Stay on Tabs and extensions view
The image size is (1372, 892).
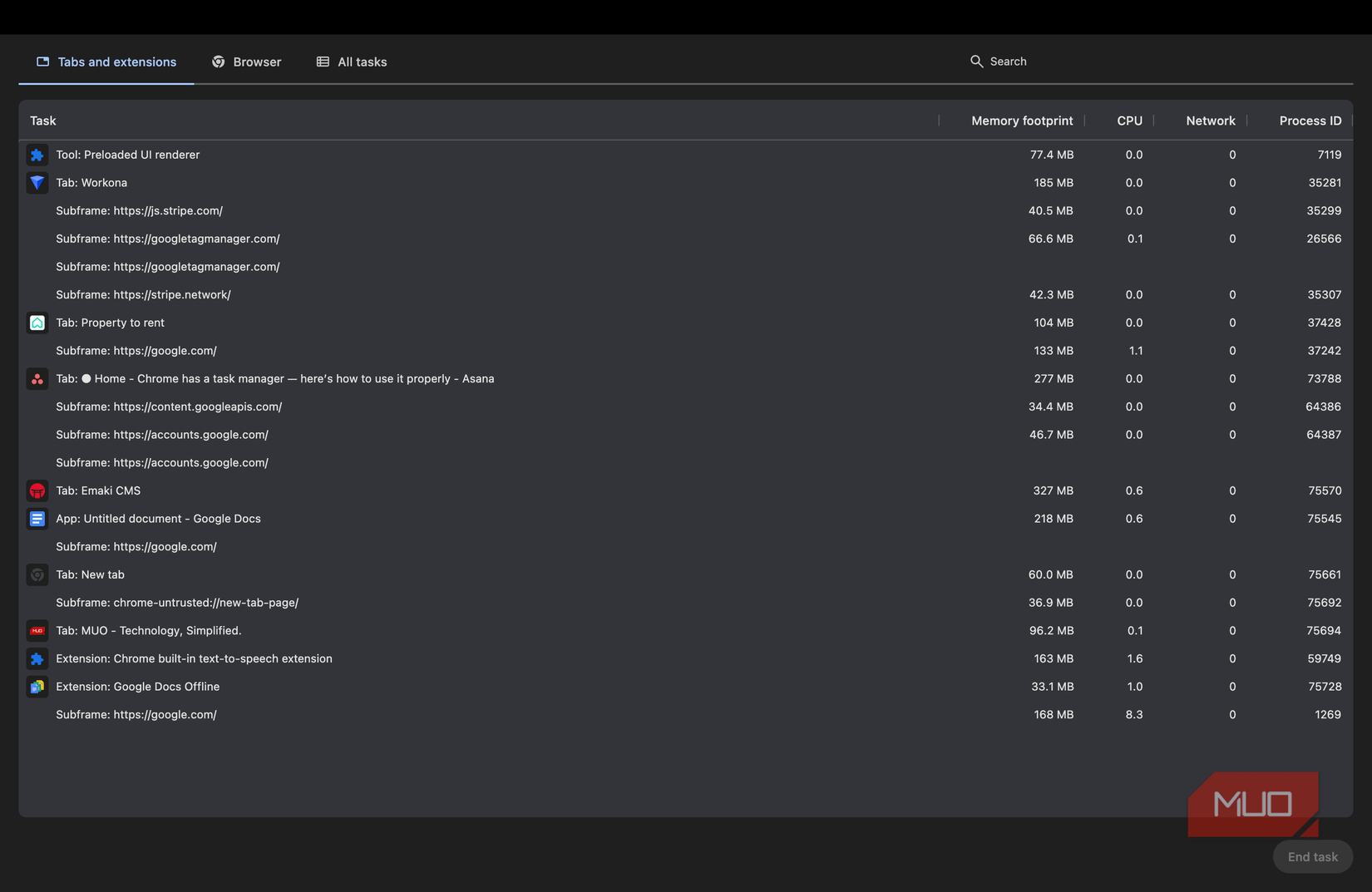tap(105, 62)
